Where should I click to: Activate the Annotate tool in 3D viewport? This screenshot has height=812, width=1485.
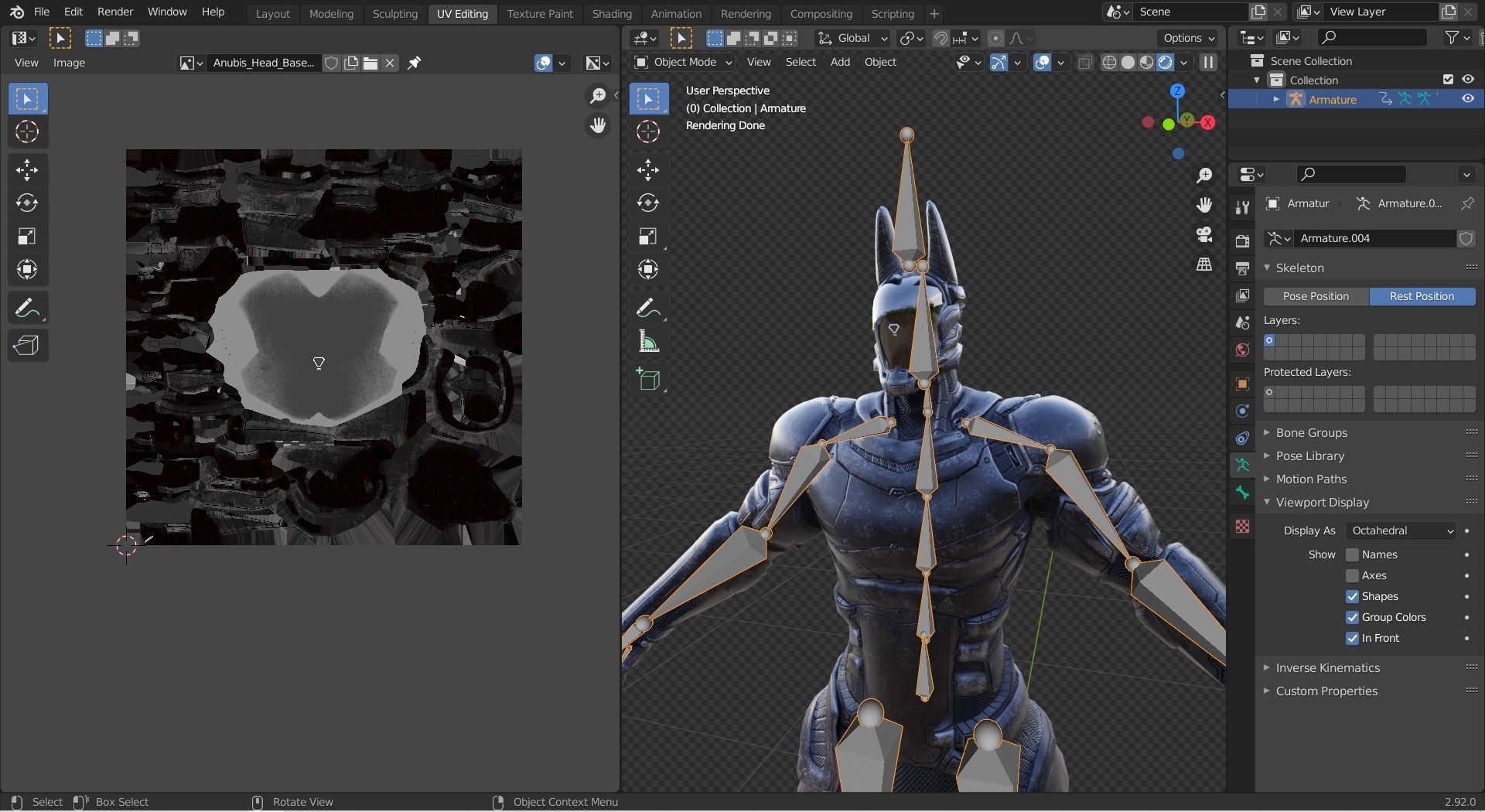648,308
